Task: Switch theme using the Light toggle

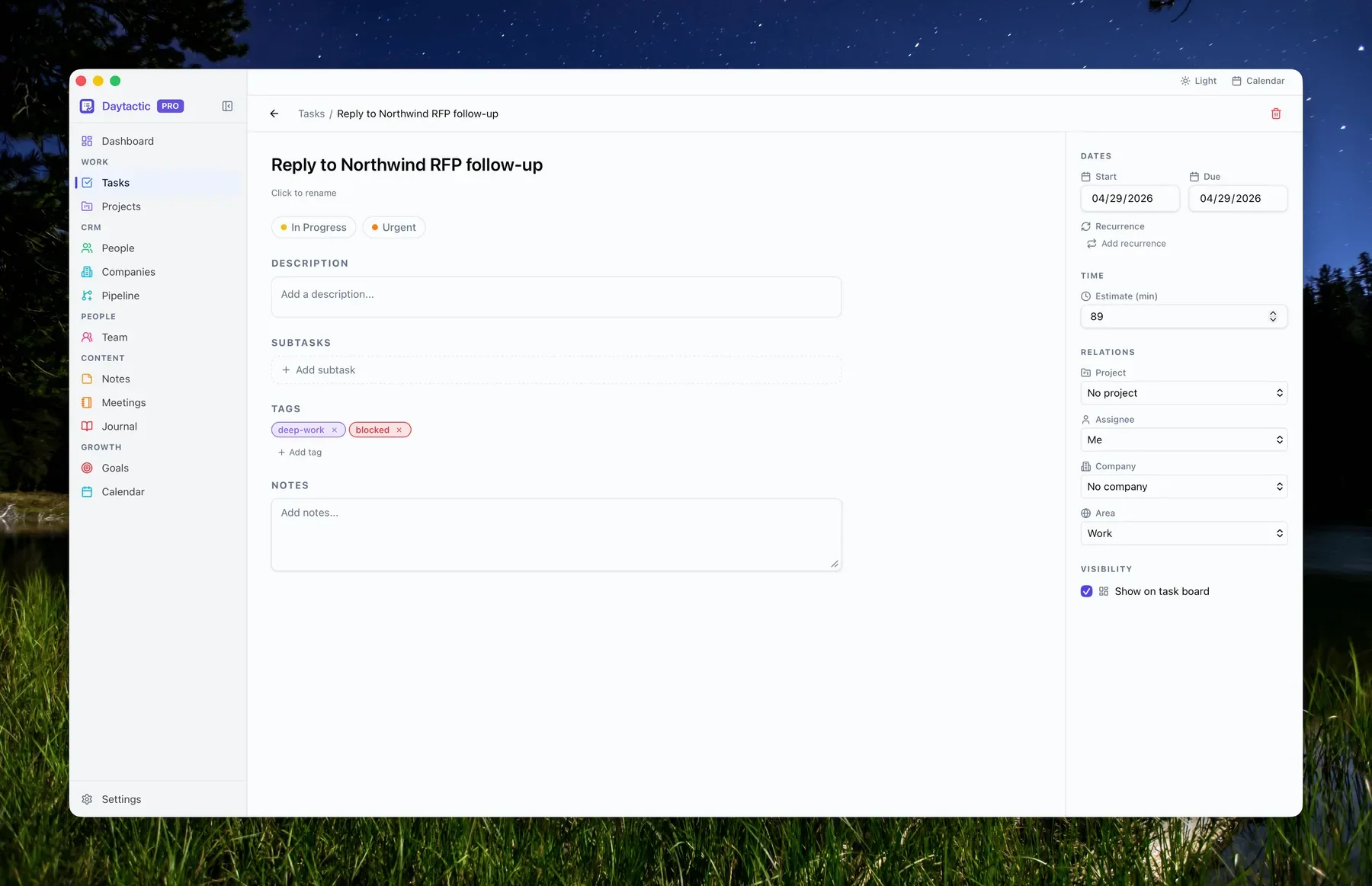Action: point(1198,81)
